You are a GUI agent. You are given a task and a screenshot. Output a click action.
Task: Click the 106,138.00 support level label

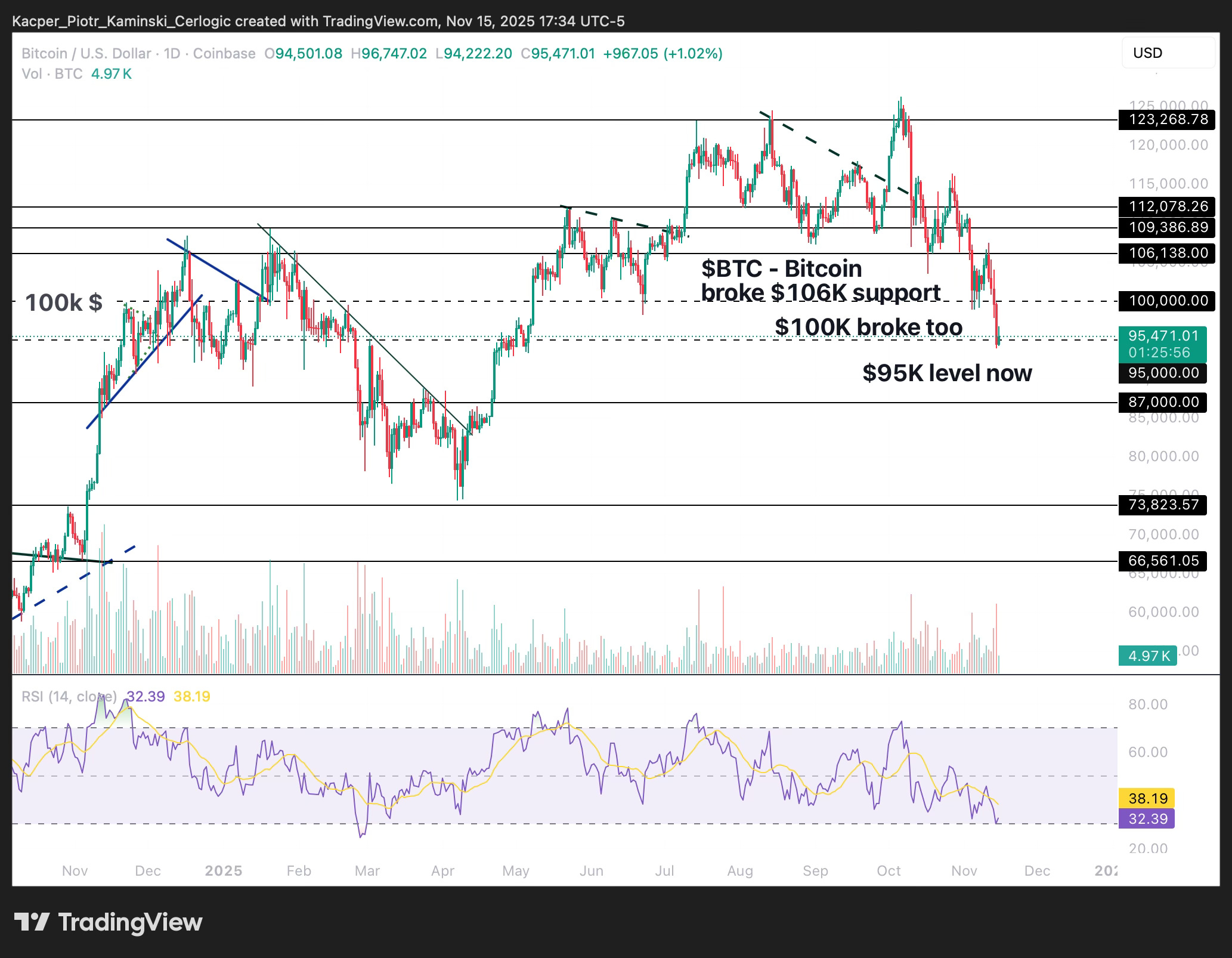[x=1168, y=253]
